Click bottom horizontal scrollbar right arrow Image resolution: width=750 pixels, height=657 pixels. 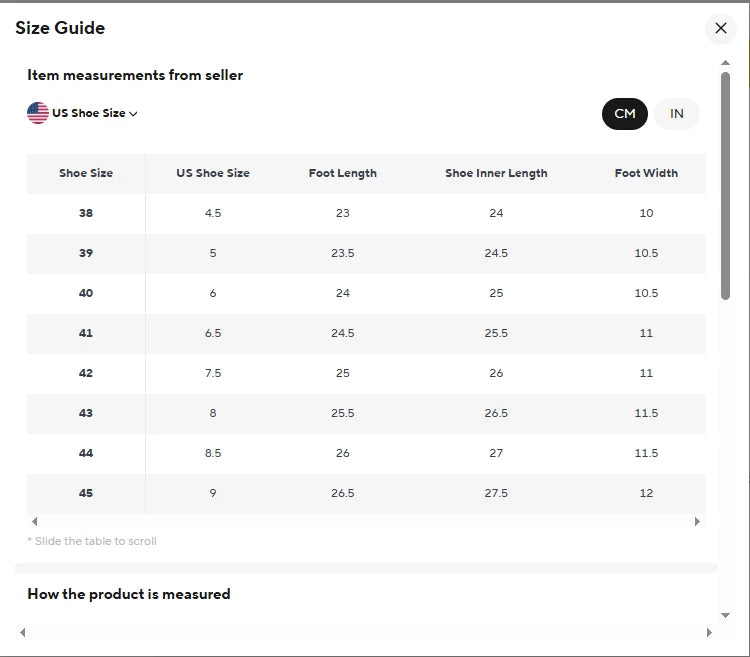click(x=709, y=632)
